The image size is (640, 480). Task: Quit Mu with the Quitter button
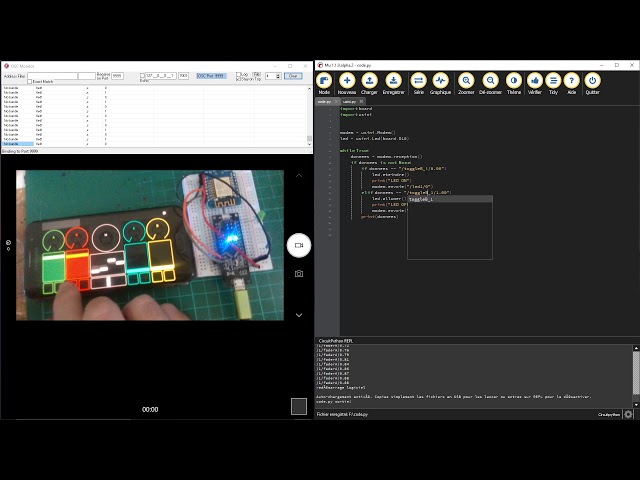[592, 84]
